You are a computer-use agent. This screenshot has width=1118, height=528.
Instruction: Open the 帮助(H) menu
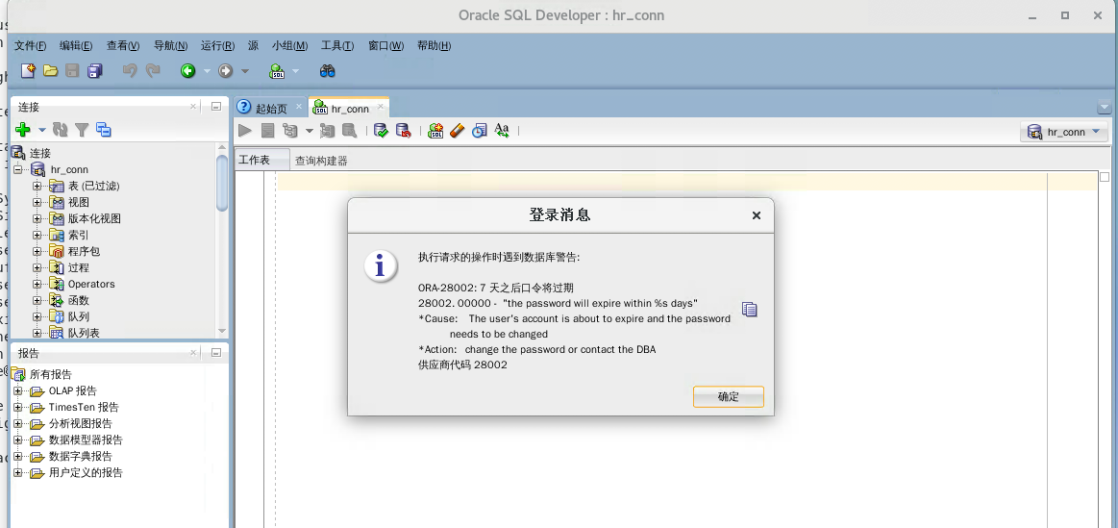coord(434,46)
